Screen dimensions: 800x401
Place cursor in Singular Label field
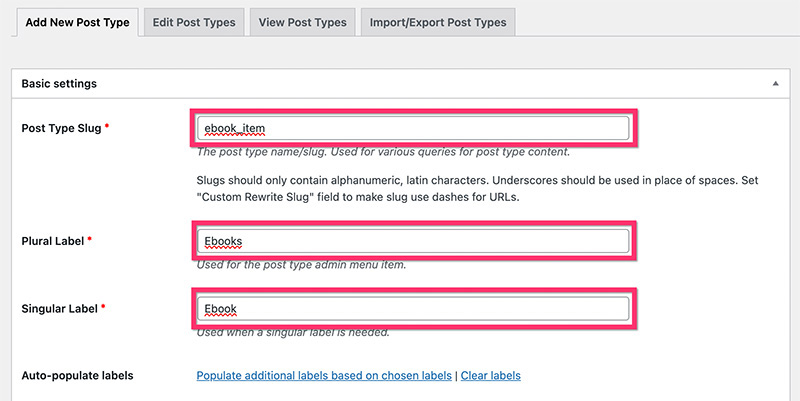(413, 309)
